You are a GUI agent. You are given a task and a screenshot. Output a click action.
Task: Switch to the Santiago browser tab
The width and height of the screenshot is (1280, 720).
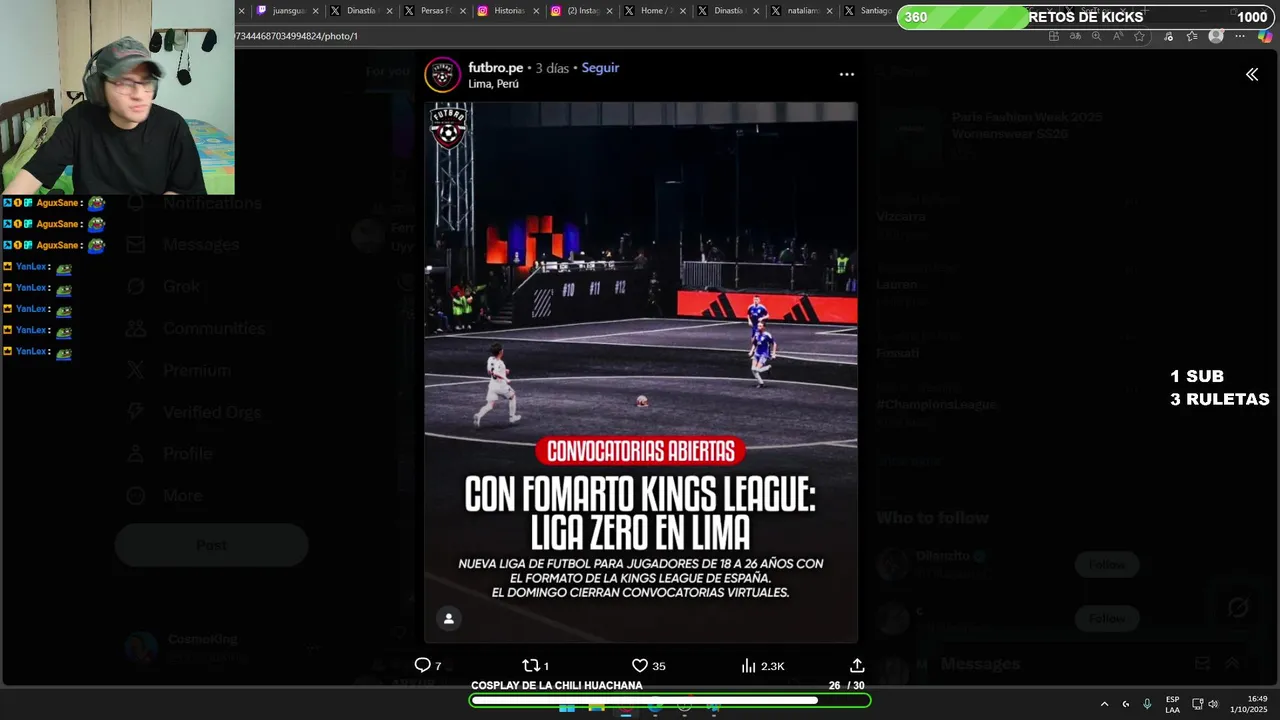point(866,11)
